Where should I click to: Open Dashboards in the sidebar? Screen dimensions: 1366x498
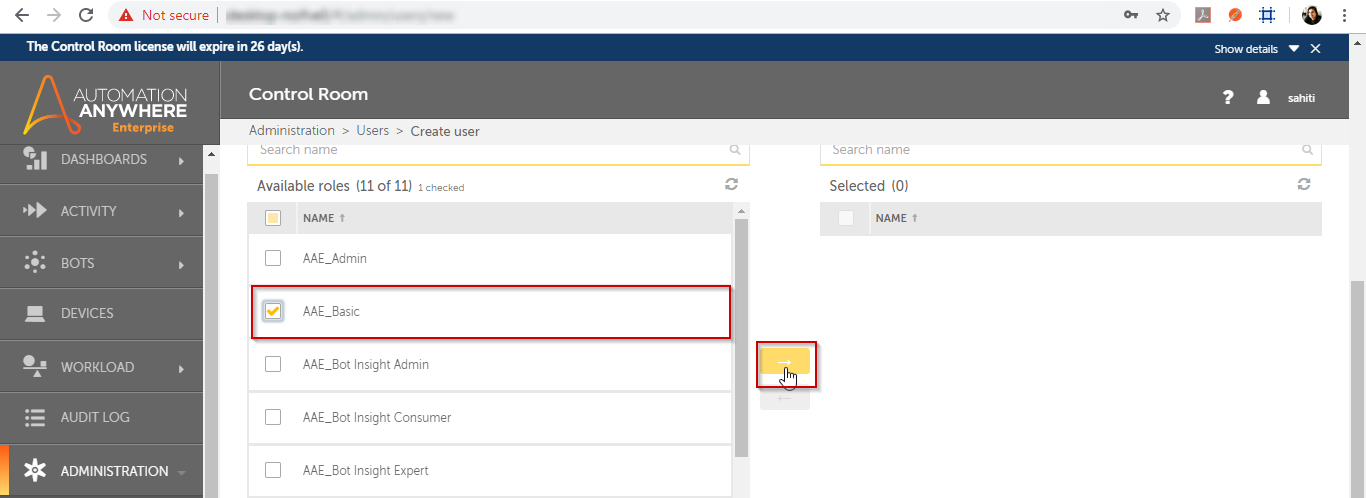point(104,159)
